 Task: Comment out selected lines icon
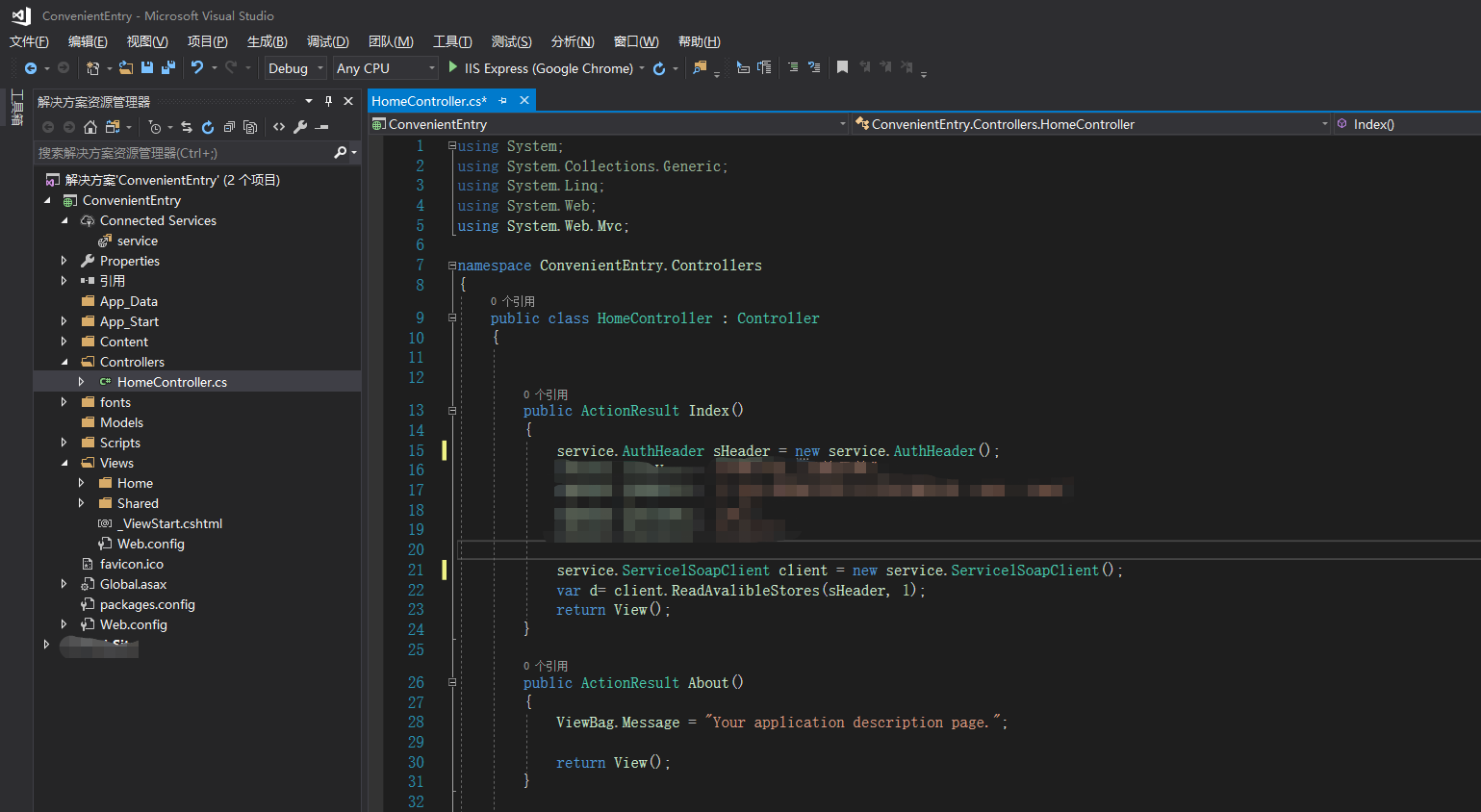click(793, 68)
